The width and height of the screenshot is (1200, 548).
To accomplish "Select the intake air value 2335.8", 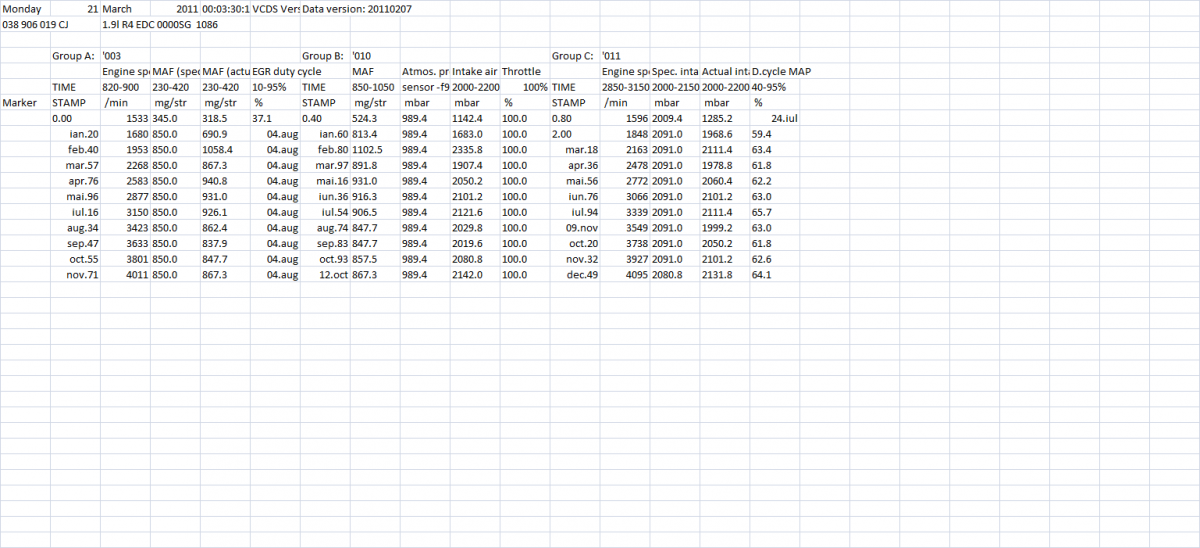I will 469,149.
